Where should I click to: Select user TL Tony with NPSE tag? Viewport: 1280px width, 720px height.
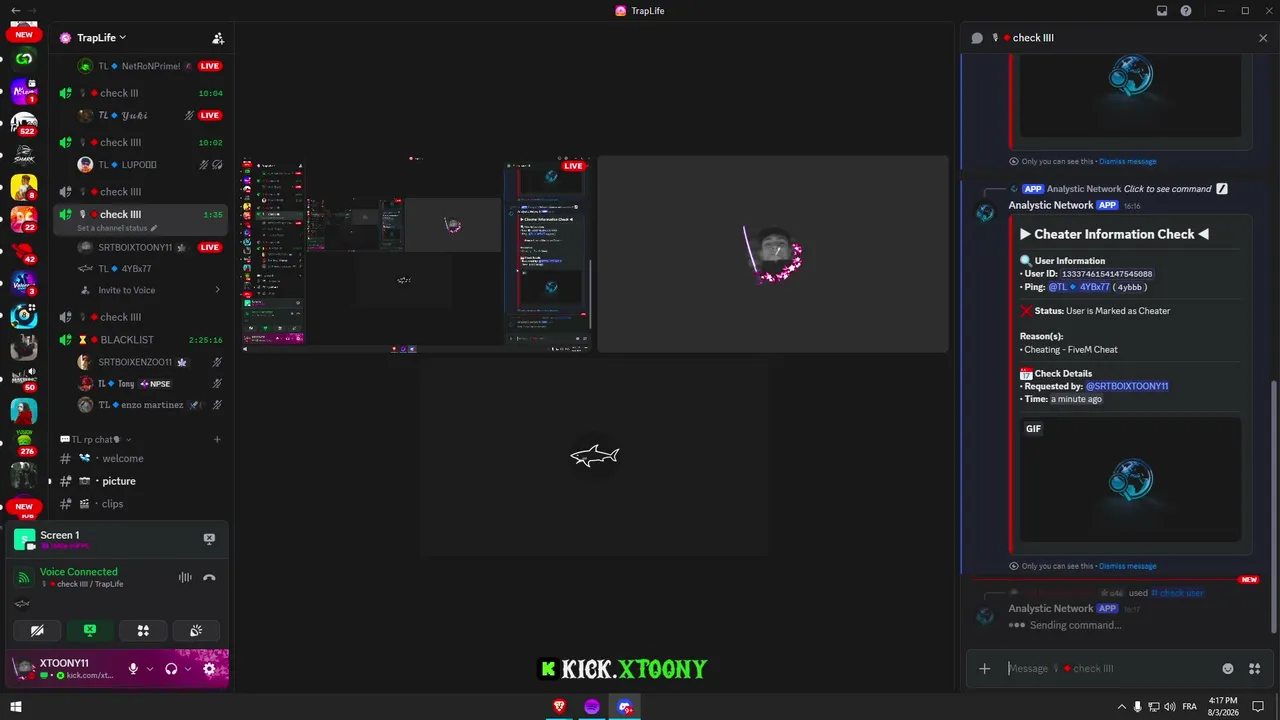[x=150, y=384]
